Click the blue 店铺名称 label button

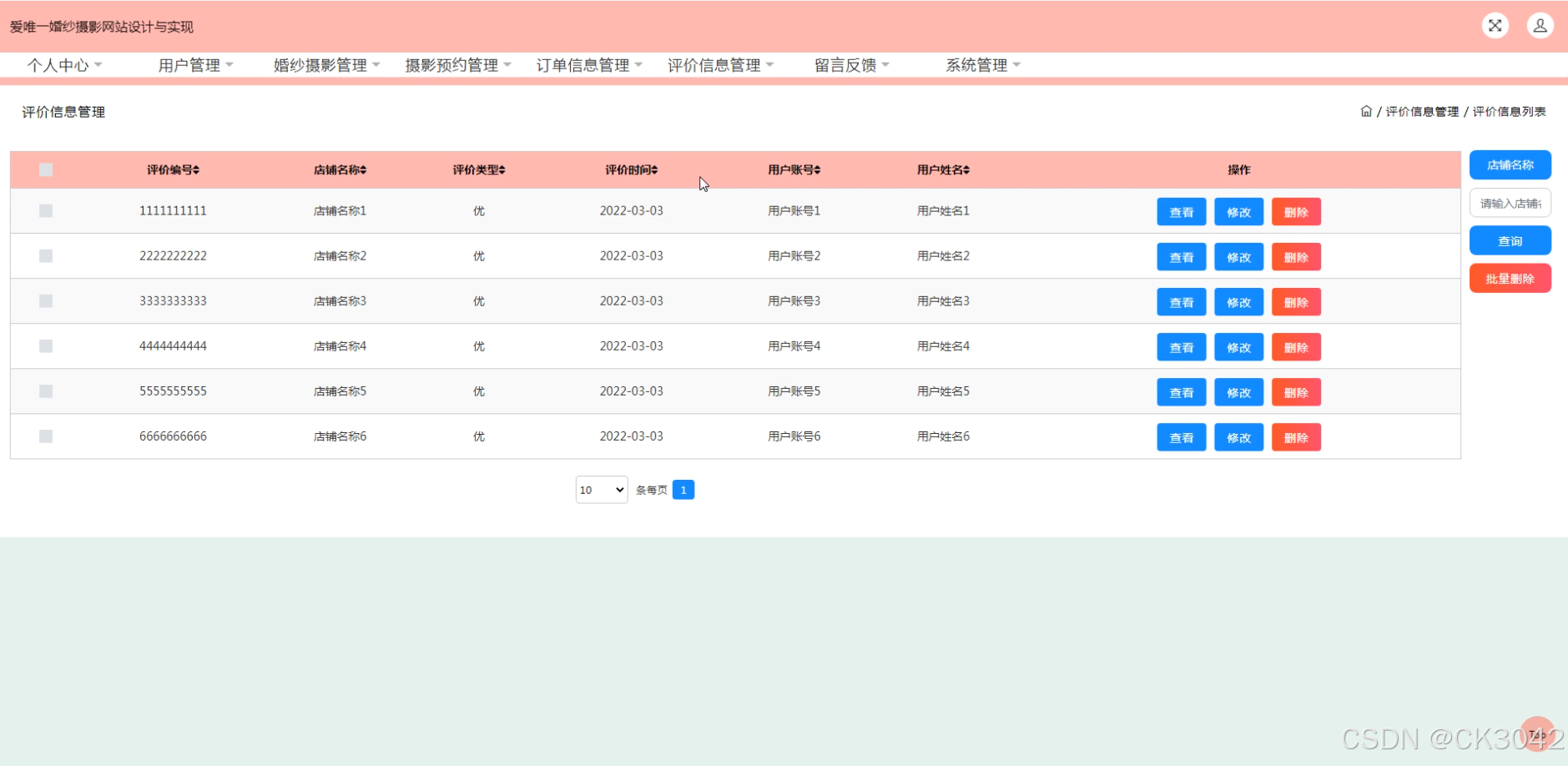click(1510, 164)
